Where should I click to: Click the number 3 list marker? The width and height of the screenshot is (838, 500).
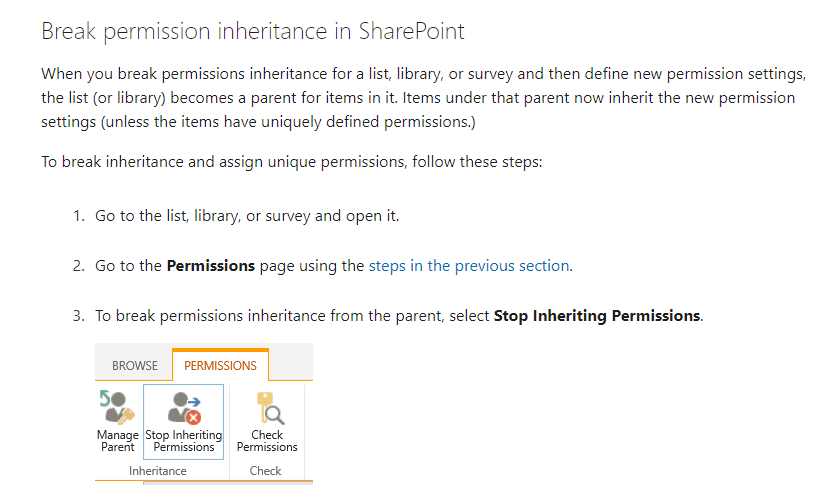(x=79, y=316)
